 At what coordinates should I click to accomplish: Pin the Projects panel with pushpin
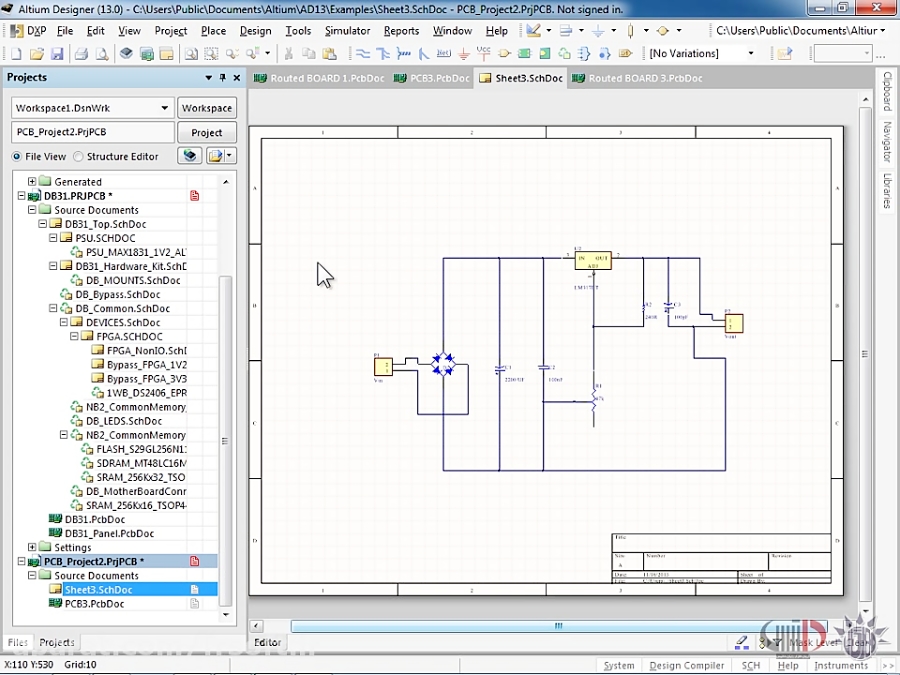222,78
